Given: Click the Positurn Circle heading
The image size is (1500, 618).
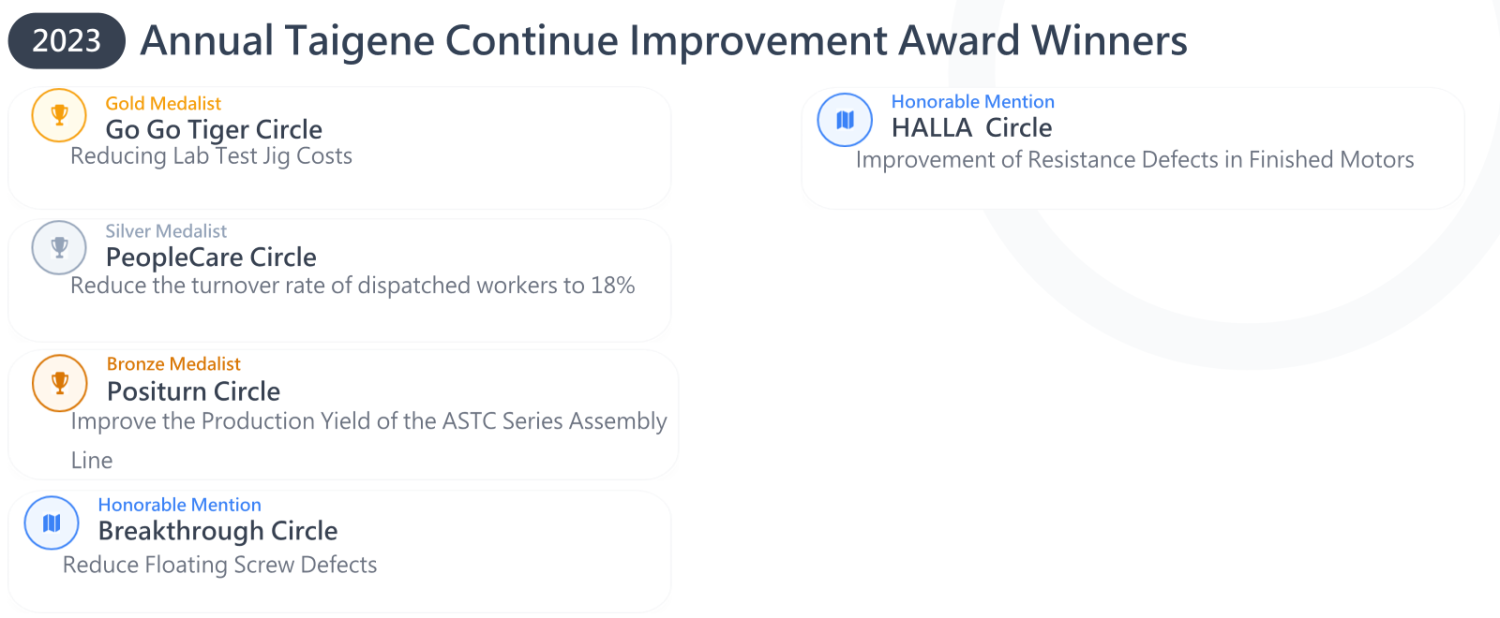Looking at the screenshot, I should pos(193,391).
